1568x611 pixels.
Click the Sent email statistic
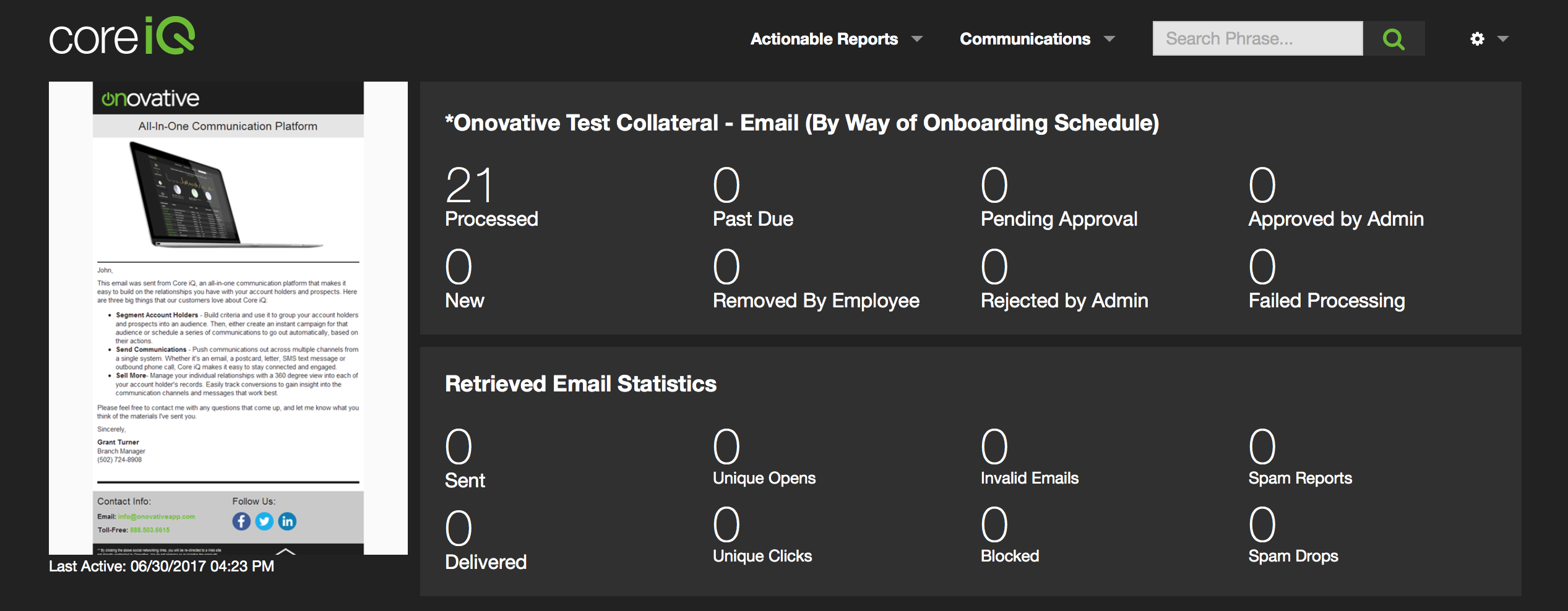click(x=465, y=459)
